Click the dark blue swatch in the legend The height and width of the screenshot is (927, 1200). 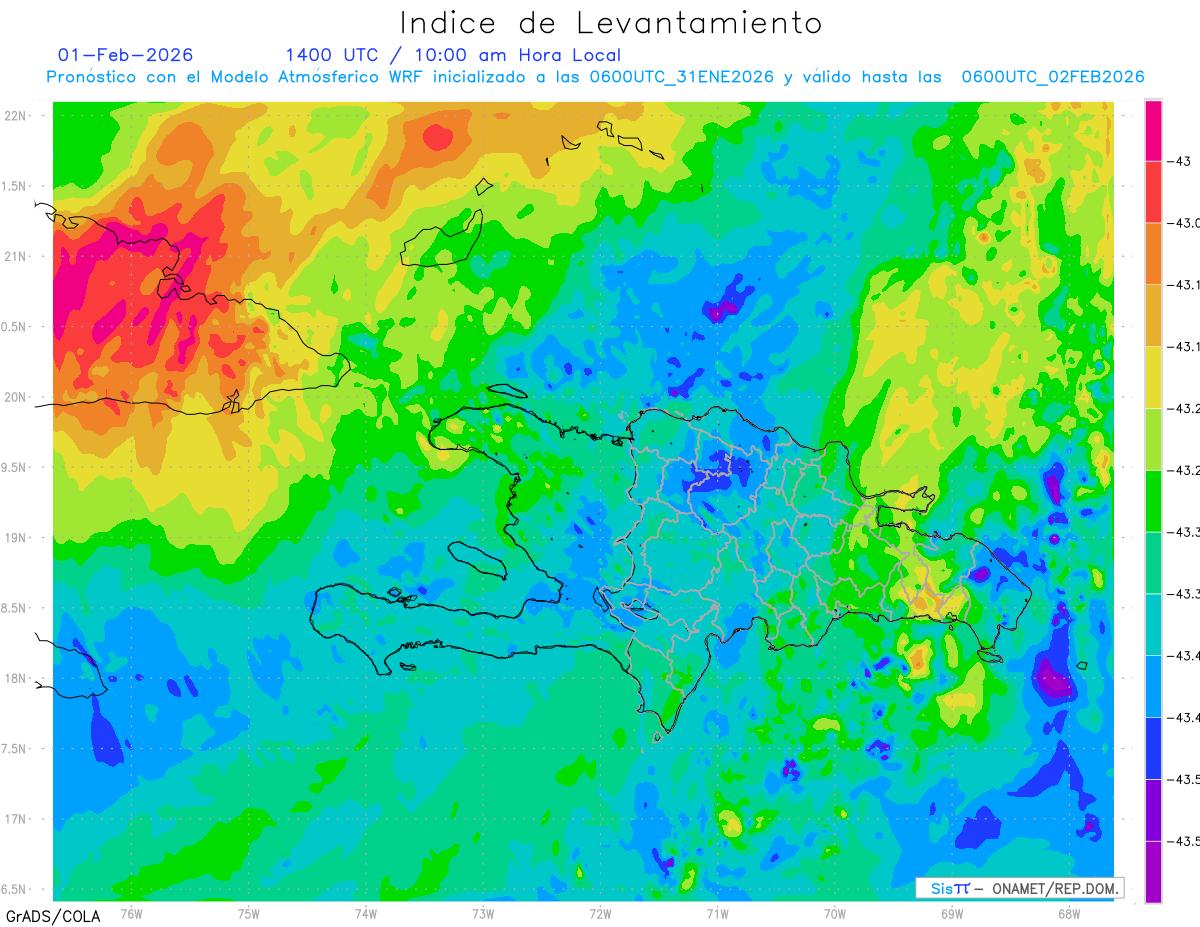click(1153, 748)
